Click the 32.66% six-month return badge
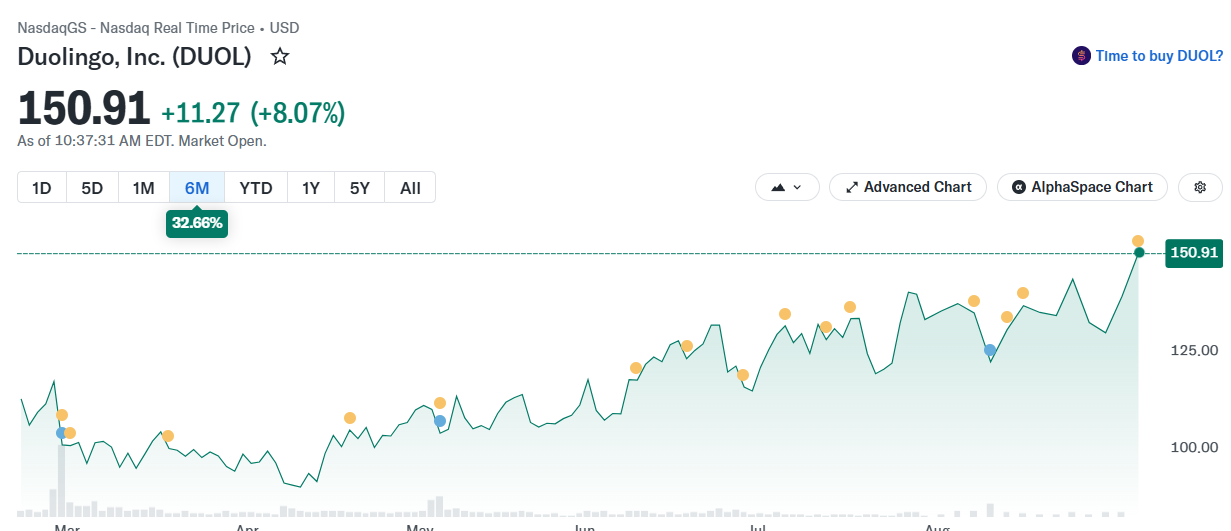This screenshot has width=1231, height=531. [197, 223]
